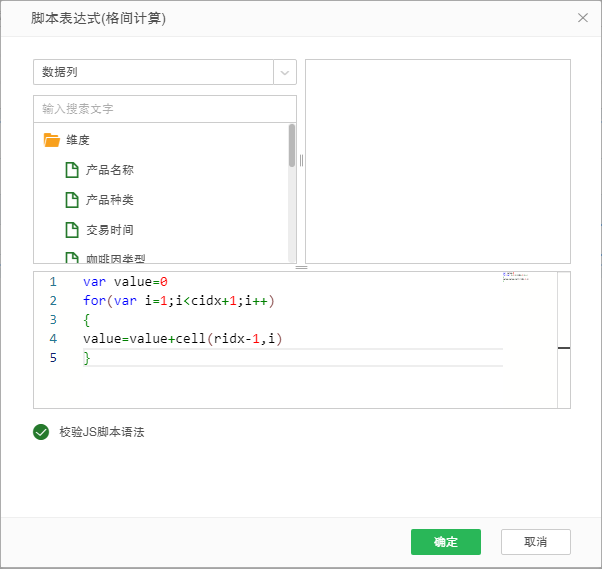Image resolution: width=602 pixels, height=569 pixels.
Task: Click the 数据列 combo box field
Action: point(153,72)
